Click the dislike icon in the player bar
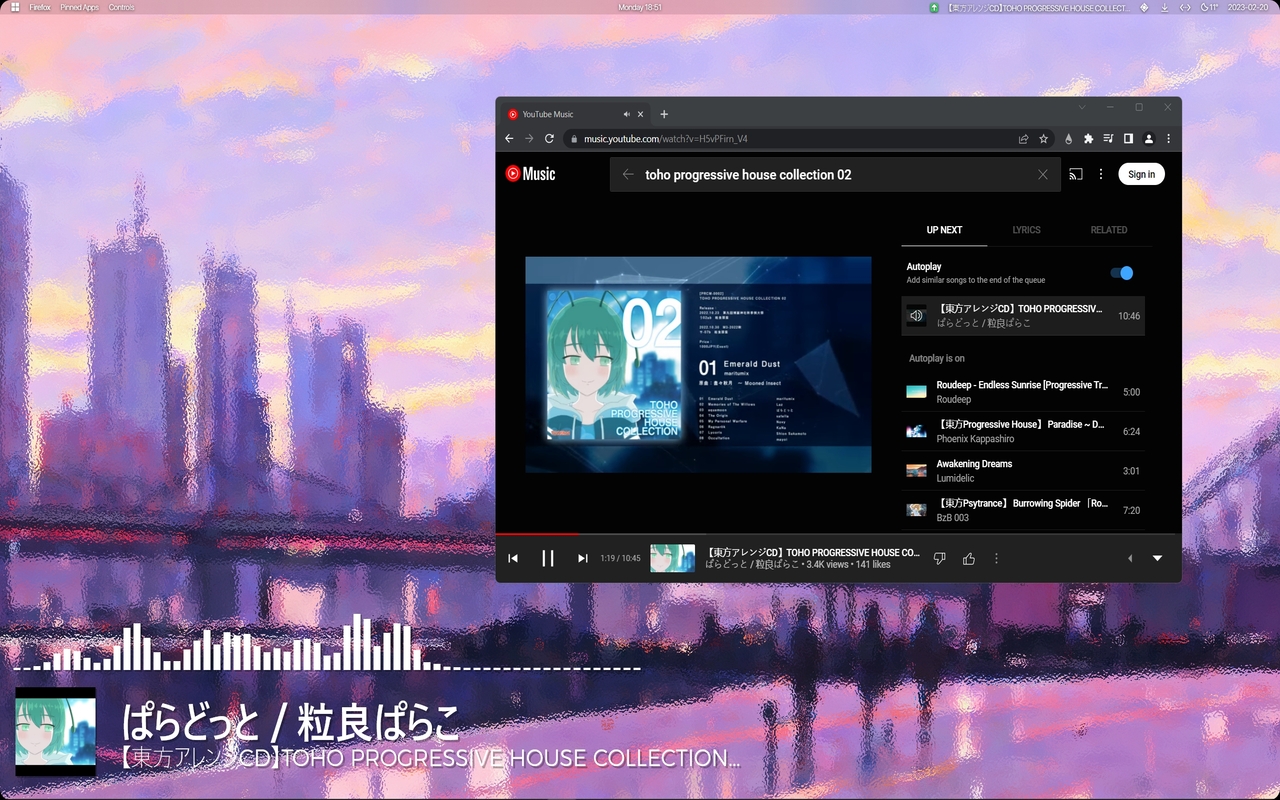This screenshot has height=800, width=1280. tap(939, 558)
